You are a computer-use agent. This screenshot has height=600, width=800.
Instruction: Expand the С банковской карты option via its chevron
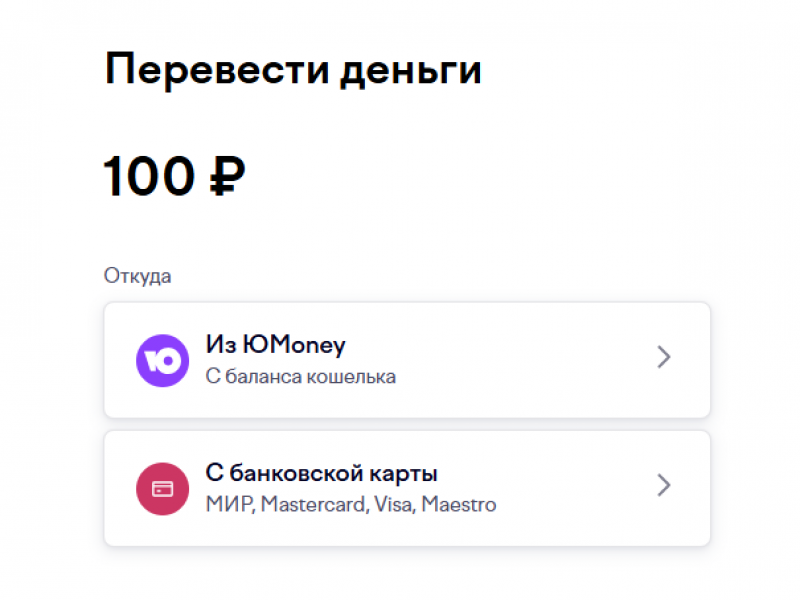663,487
